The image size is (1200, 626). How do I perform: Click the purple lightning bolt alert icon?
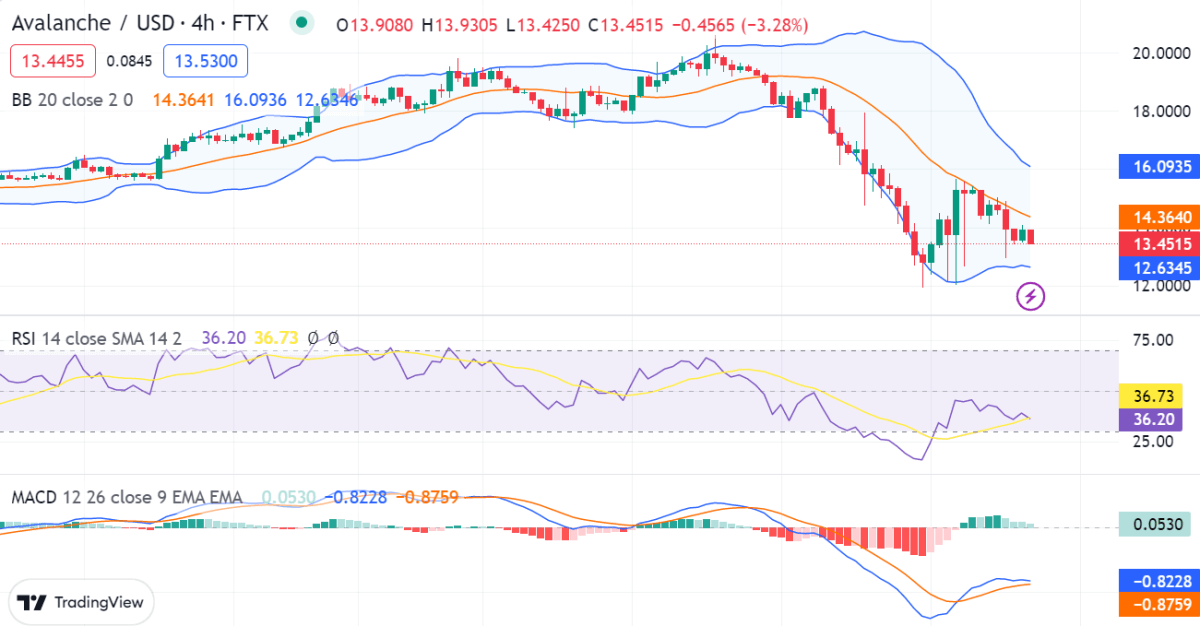[1031, 296]
